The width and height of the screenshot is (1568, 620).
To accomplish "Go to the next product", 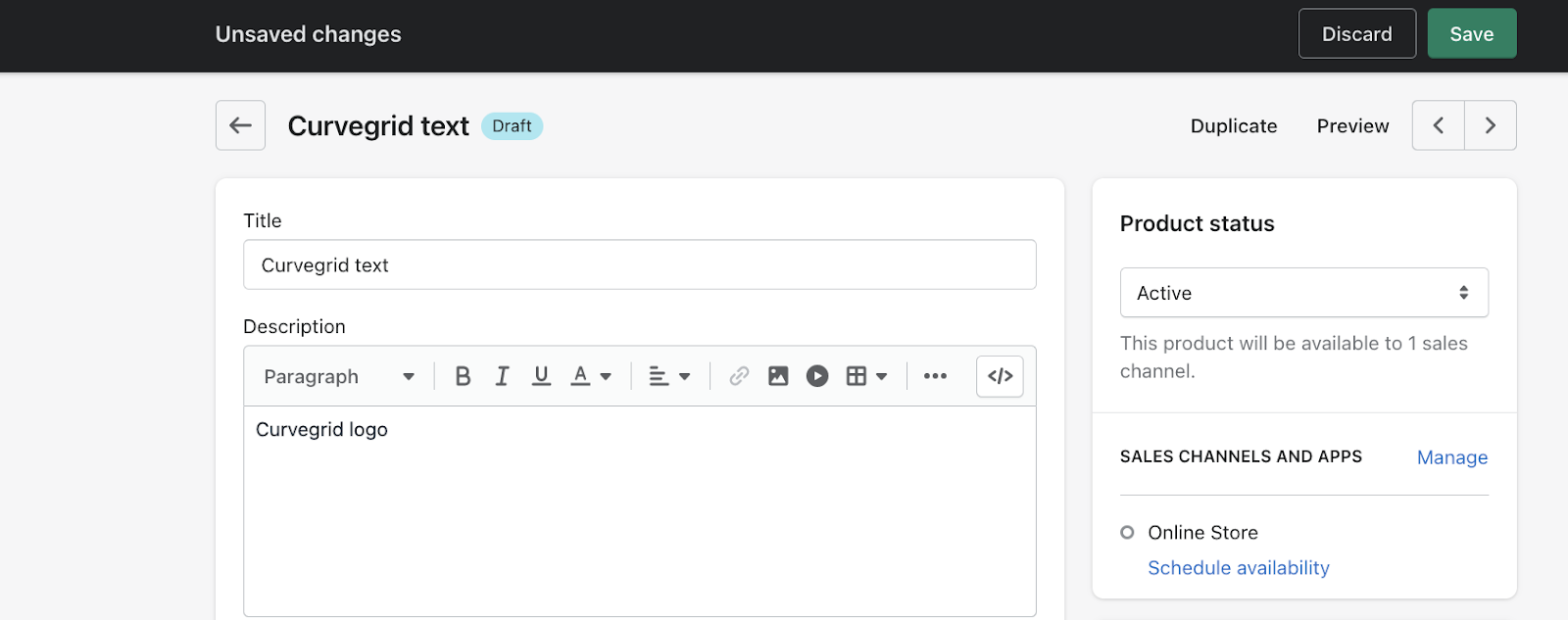I will tap(1491, 125).
